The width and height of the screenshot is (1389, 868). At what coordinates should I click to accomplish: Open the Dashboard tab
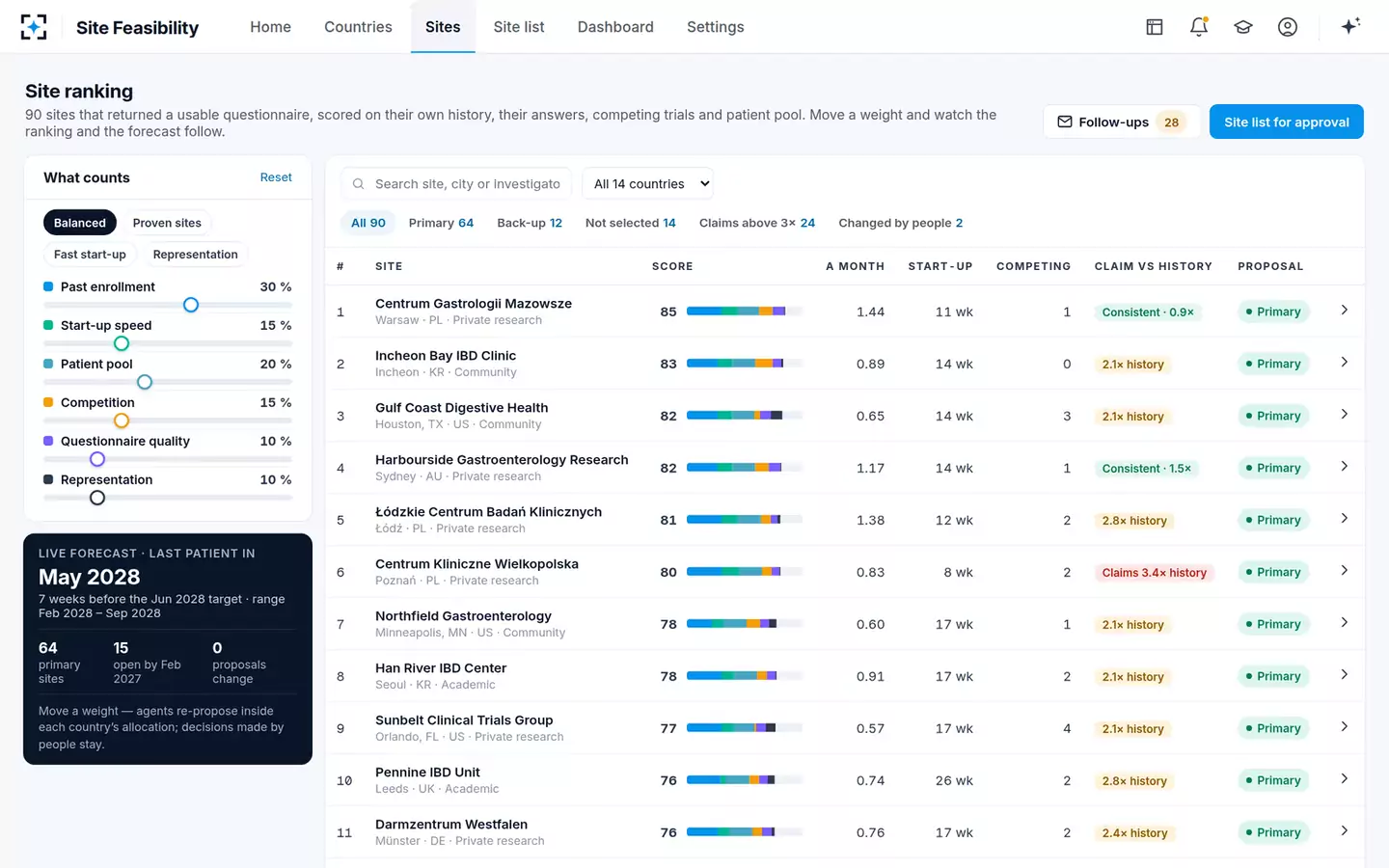coord(615,27)
